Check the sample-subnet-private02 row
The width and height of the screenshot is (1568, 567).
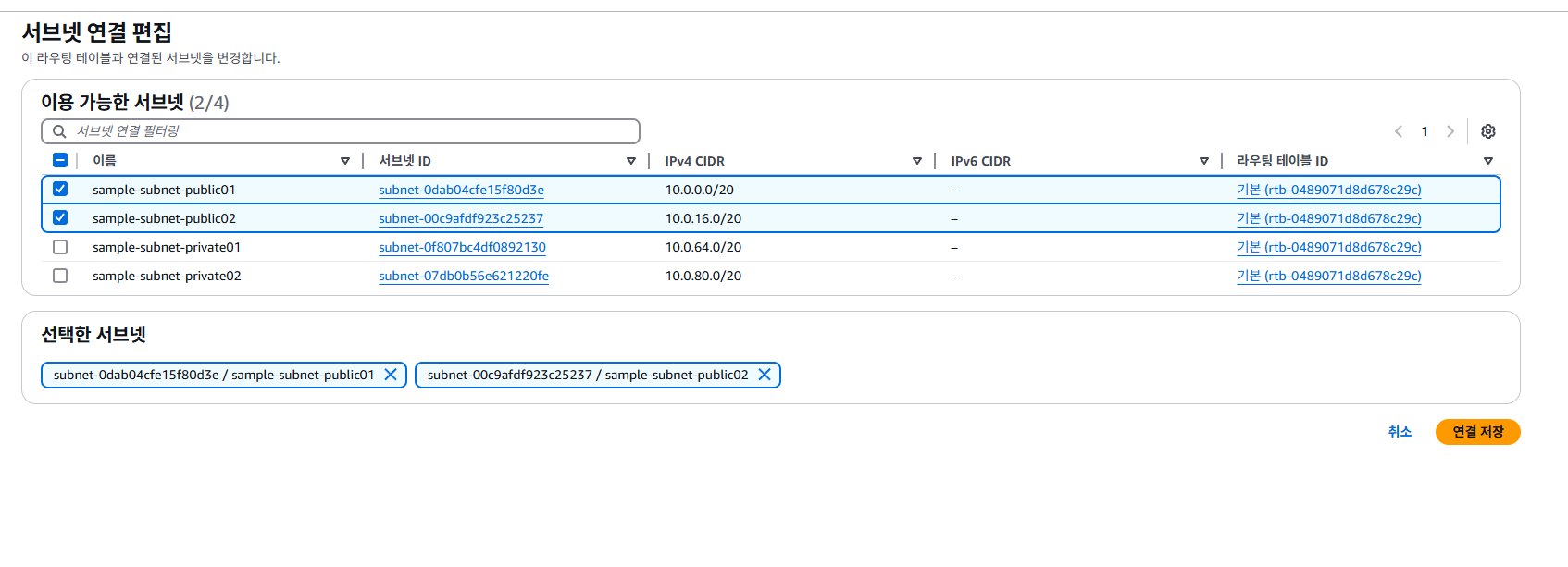click(60, 276)
